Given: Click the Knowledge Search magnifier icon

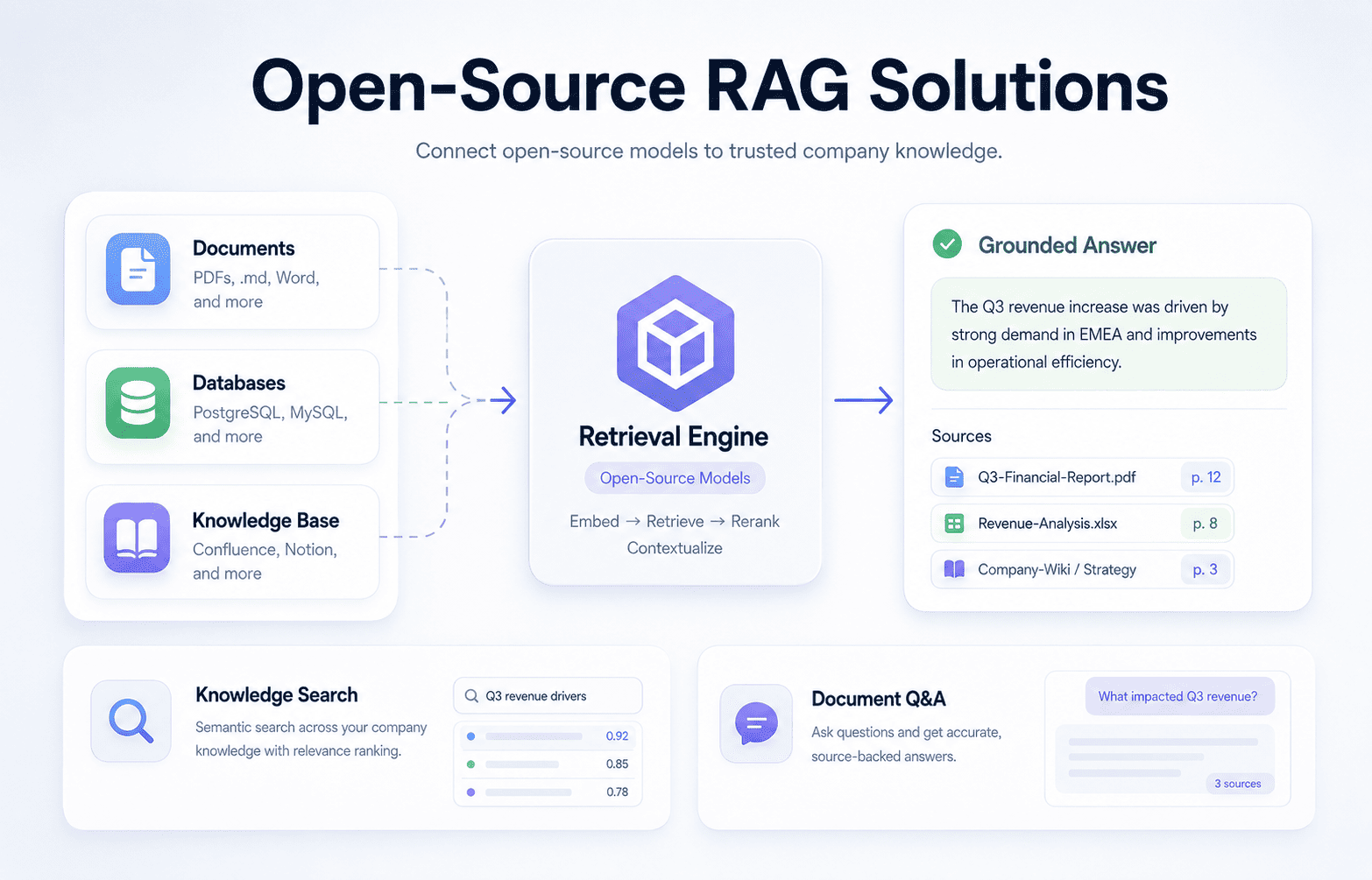Looking at the screenshot, I should click(131, 721).
